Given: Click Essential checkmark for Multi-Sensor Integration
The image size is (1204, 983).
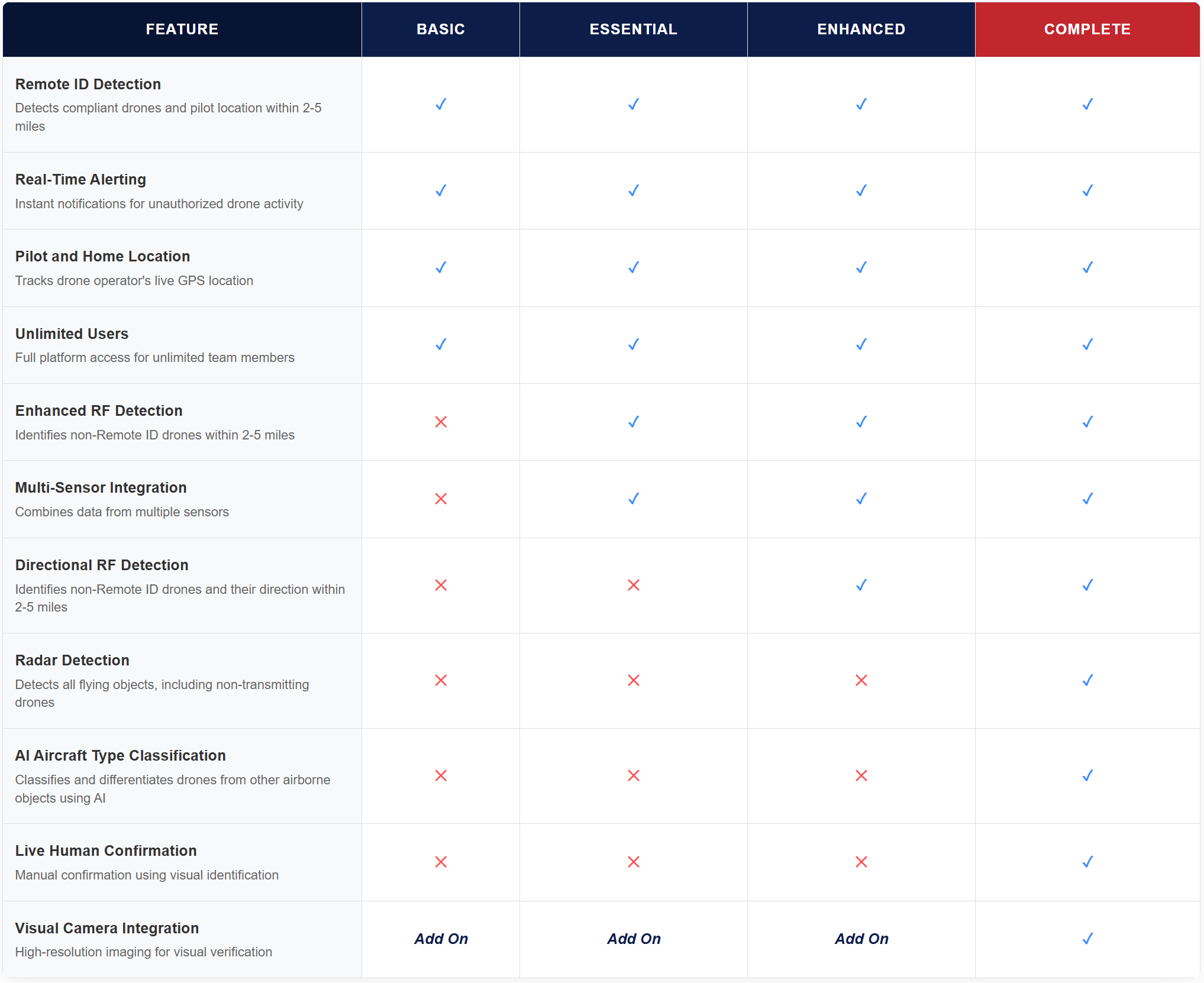Looking at the screenshot, I should (633, 499).
